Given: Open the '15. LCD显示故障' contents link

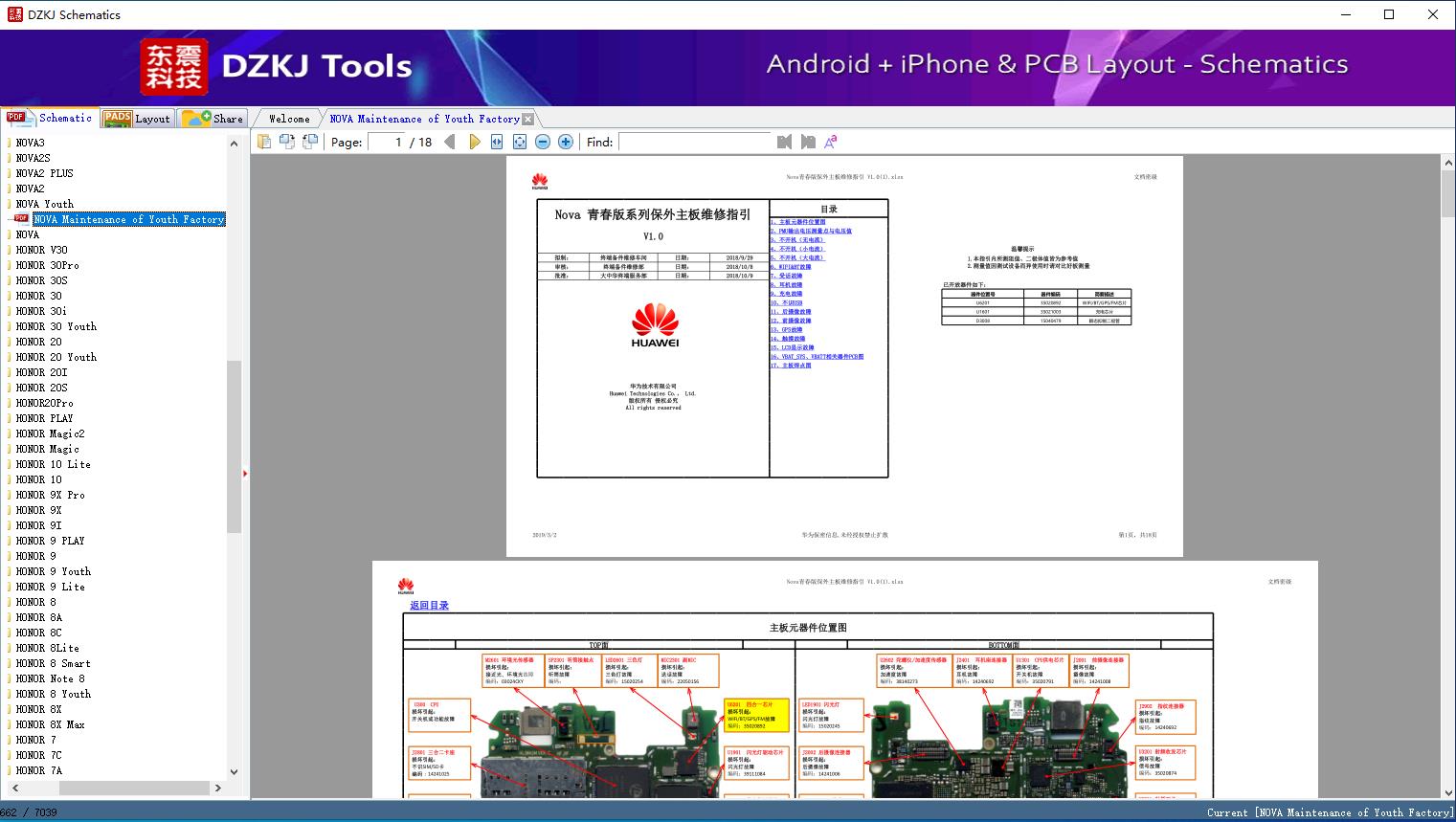Looking at the screenshot, I should (792, 347).
